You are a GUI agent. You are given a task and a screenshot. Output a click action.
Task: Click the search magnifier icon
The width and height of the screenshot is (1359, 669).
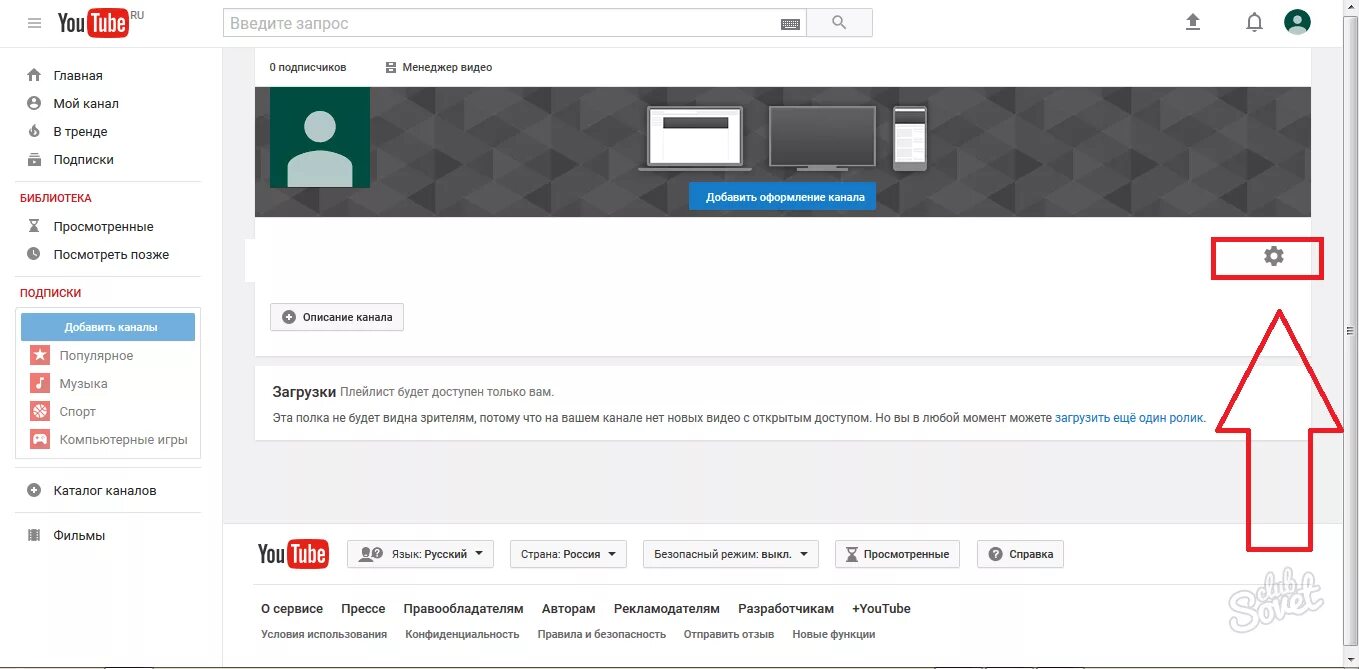click(840, 21)
